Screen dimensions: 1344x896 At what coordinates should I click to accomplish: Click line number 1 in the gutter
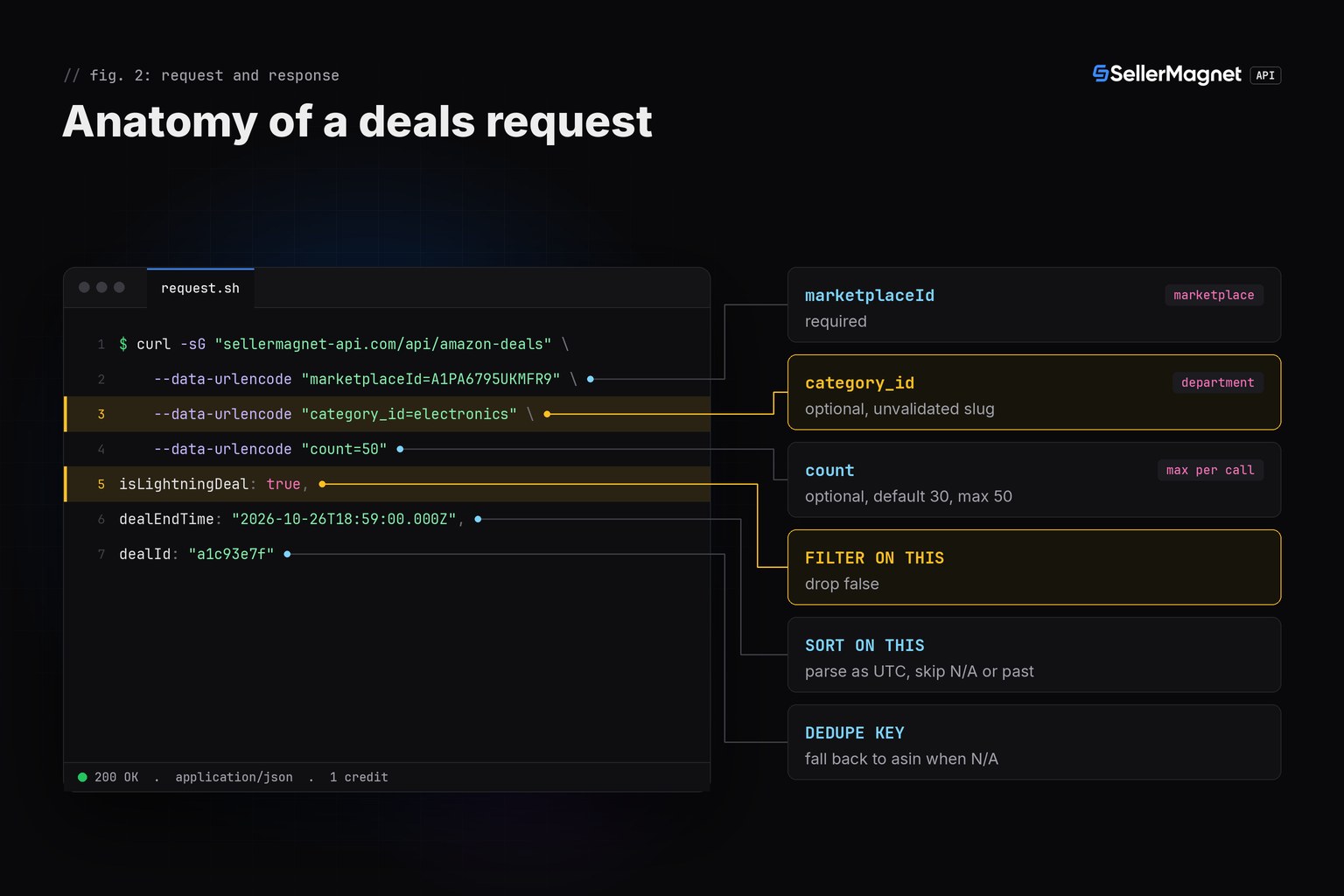101,344
